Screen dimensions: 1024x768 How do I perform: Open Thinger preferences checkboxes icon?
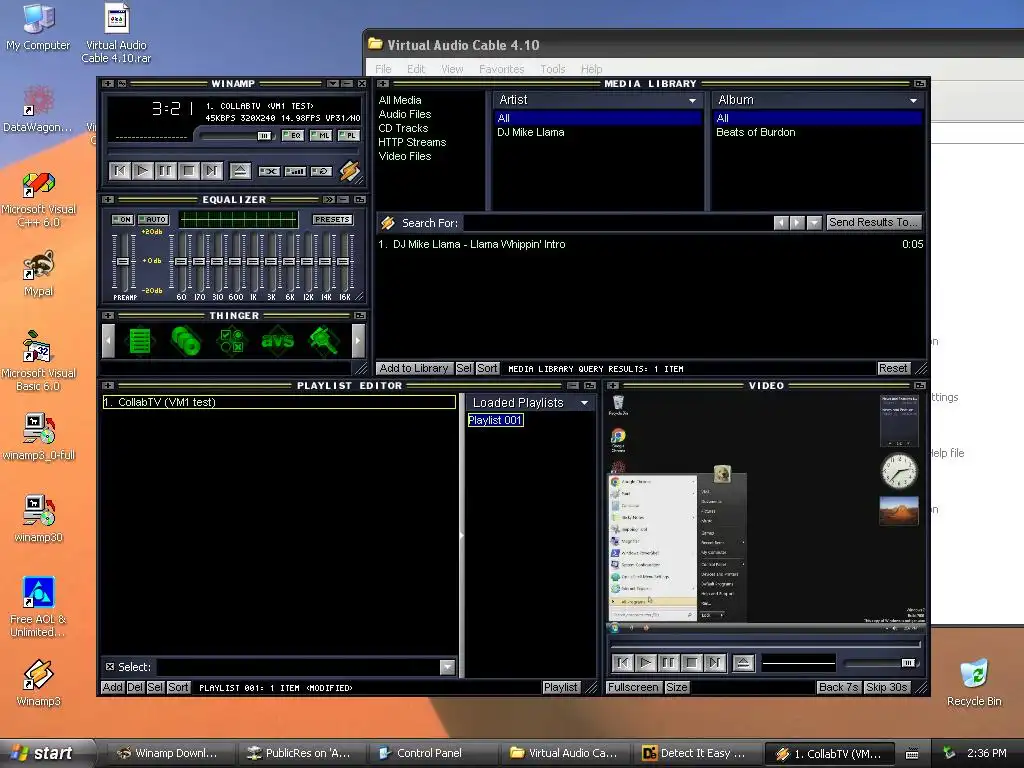pos(231,341)
